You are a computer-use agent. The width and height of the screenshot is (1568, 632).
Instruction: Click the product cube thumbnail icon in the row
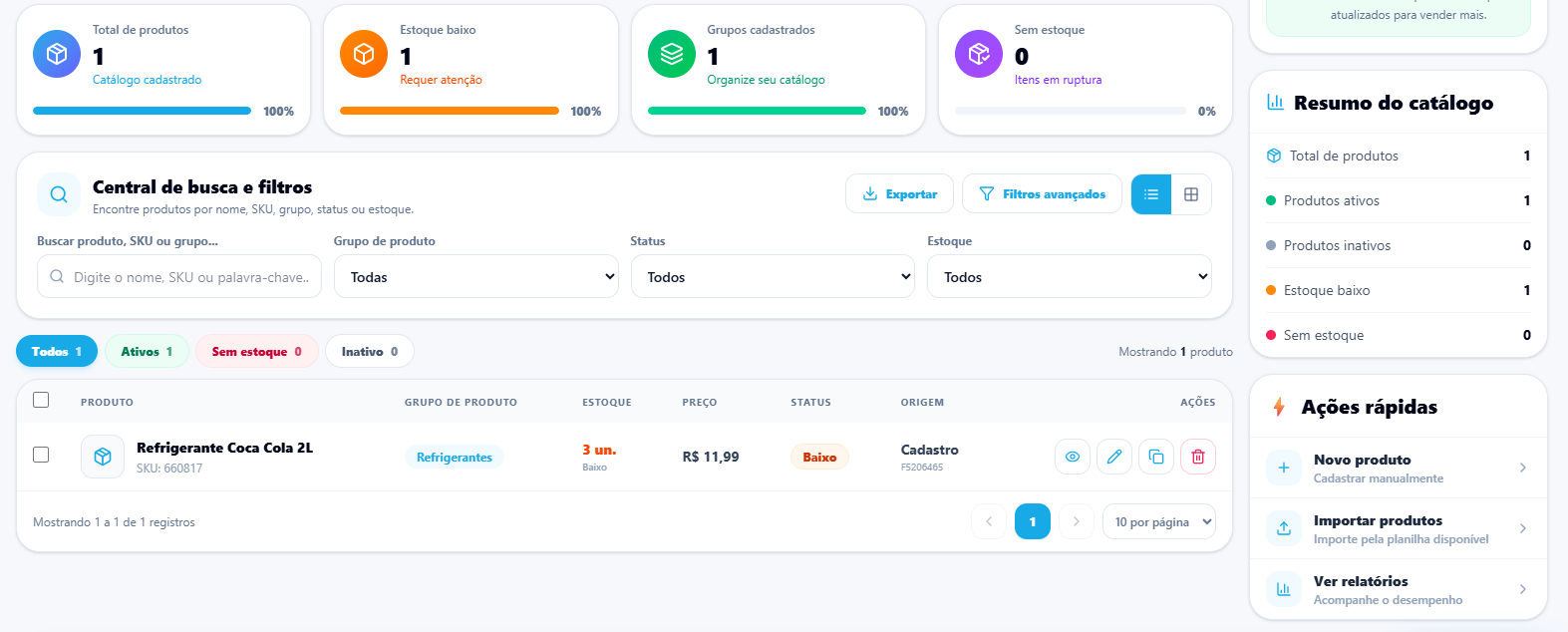(103, 457)
